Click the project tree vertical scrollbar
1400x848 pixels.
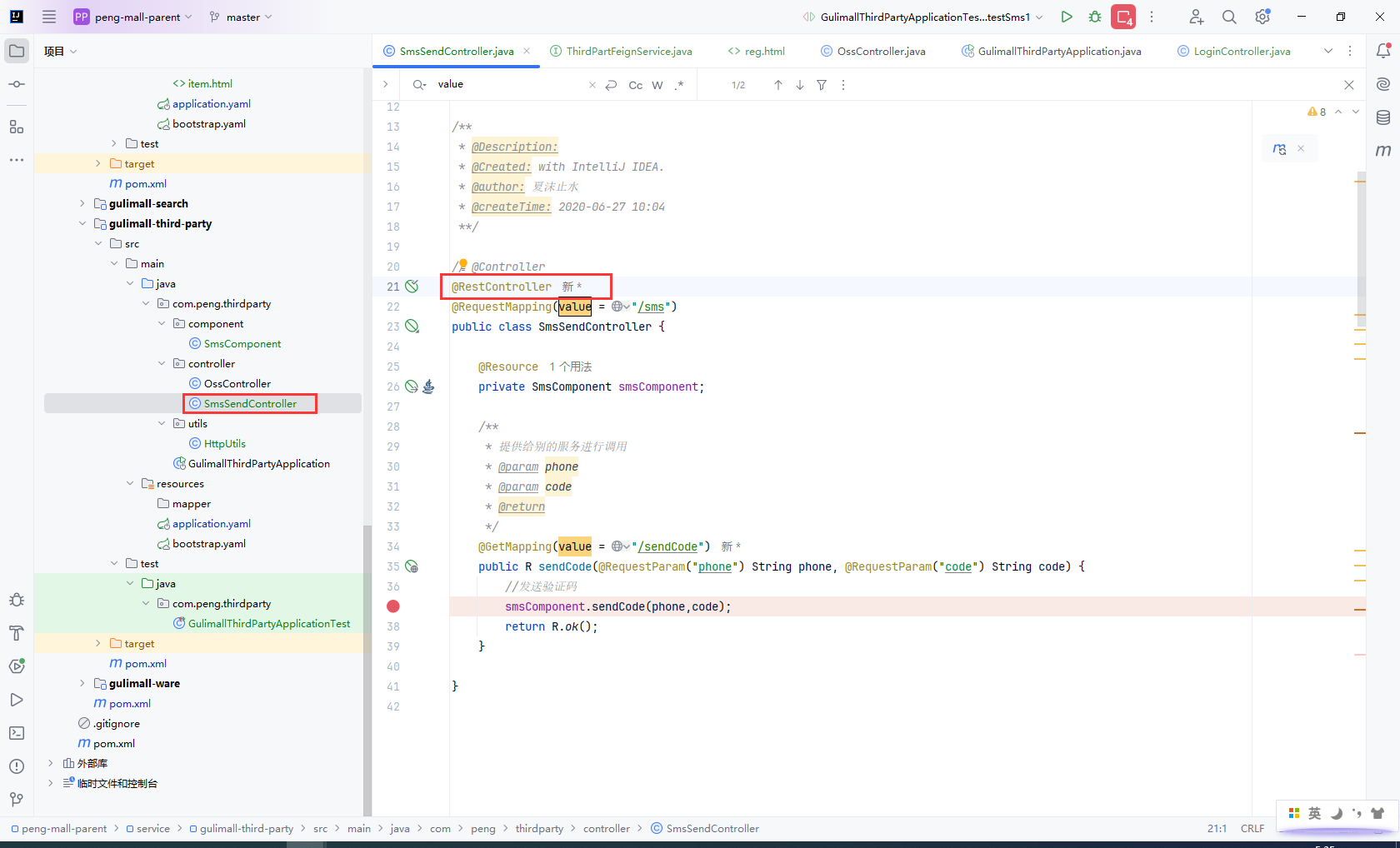pyautogui.click(x=367, y=671)
